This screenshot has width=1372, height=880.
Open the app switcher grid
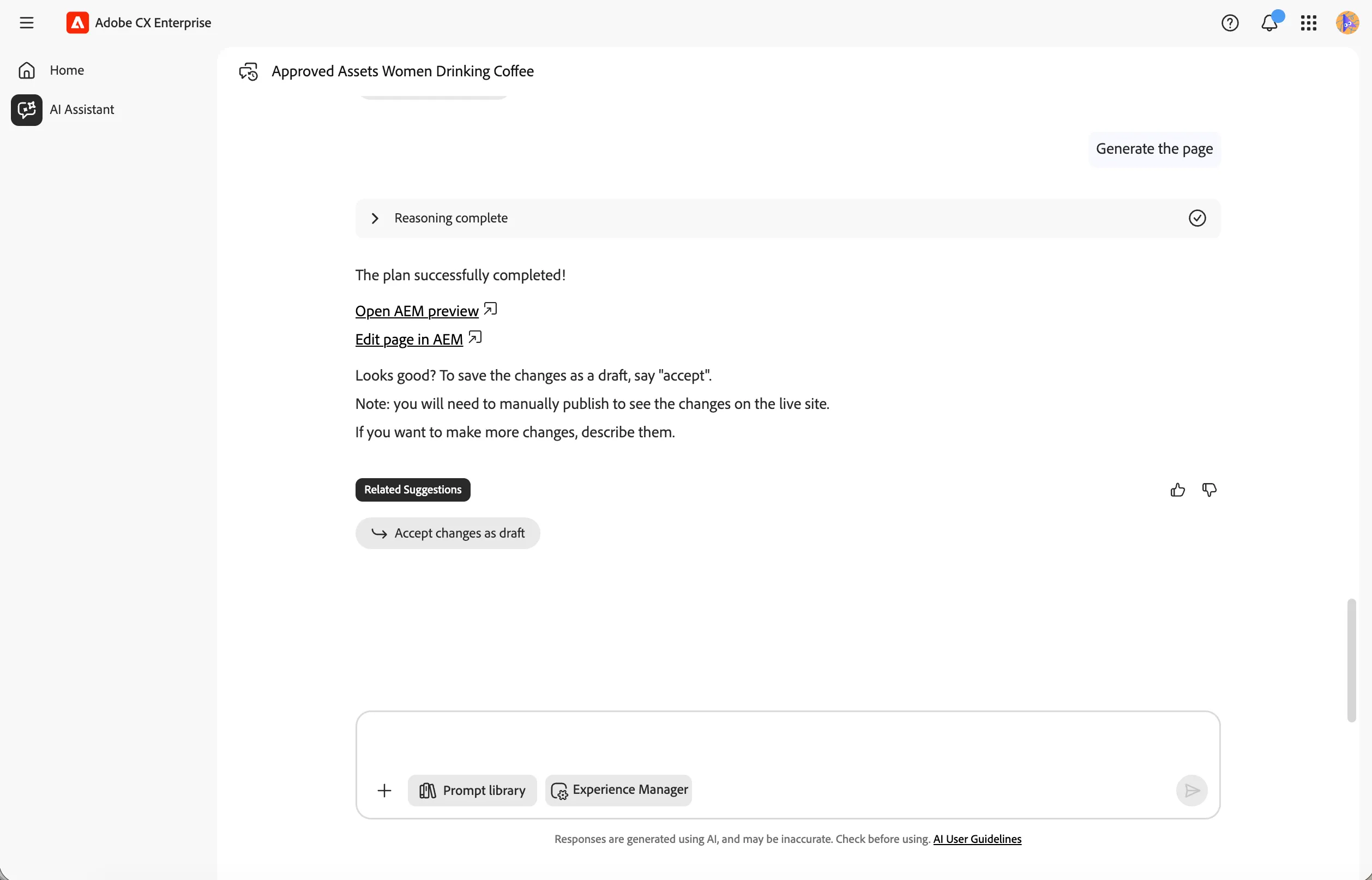pyautogui.click(x=1309, y=23)
